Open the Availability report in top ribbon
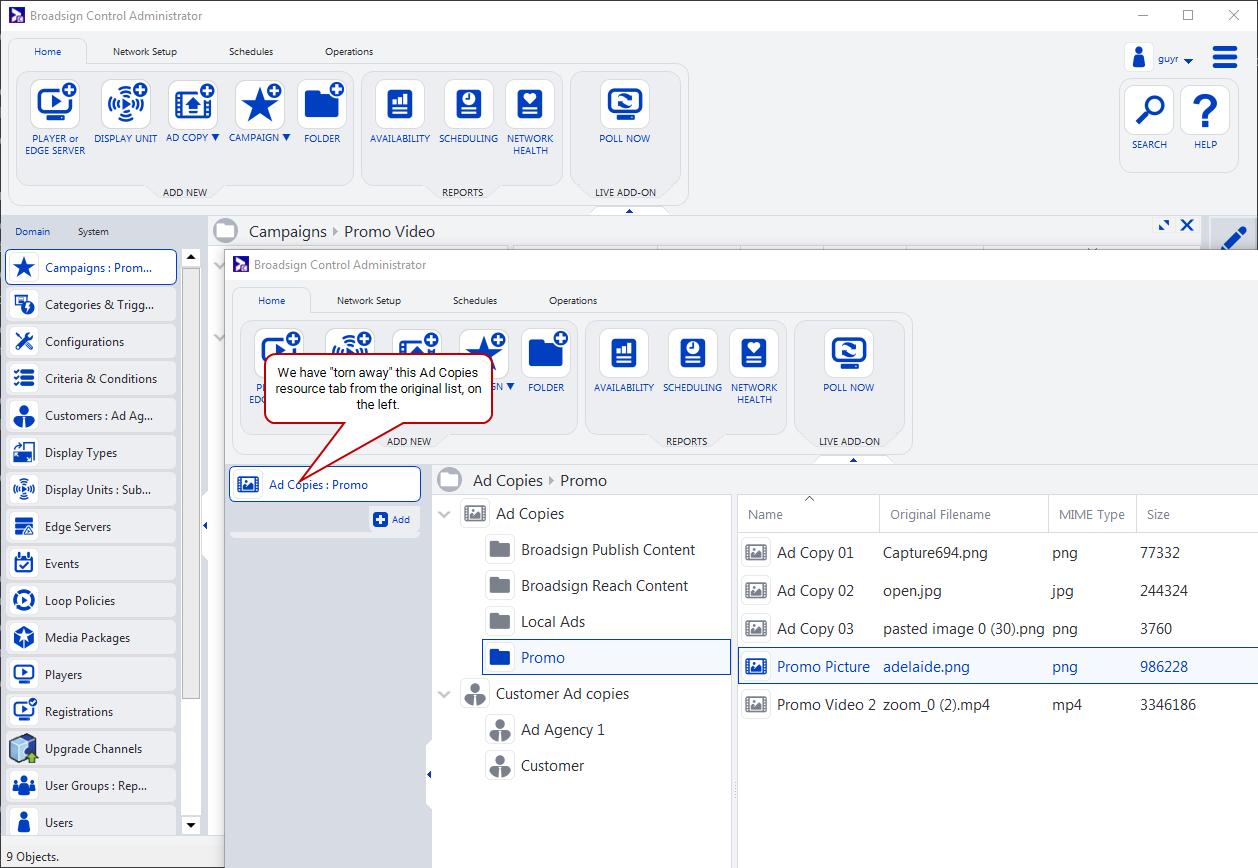This screenshot has width=1258, height=868. [x=400, y=104]
